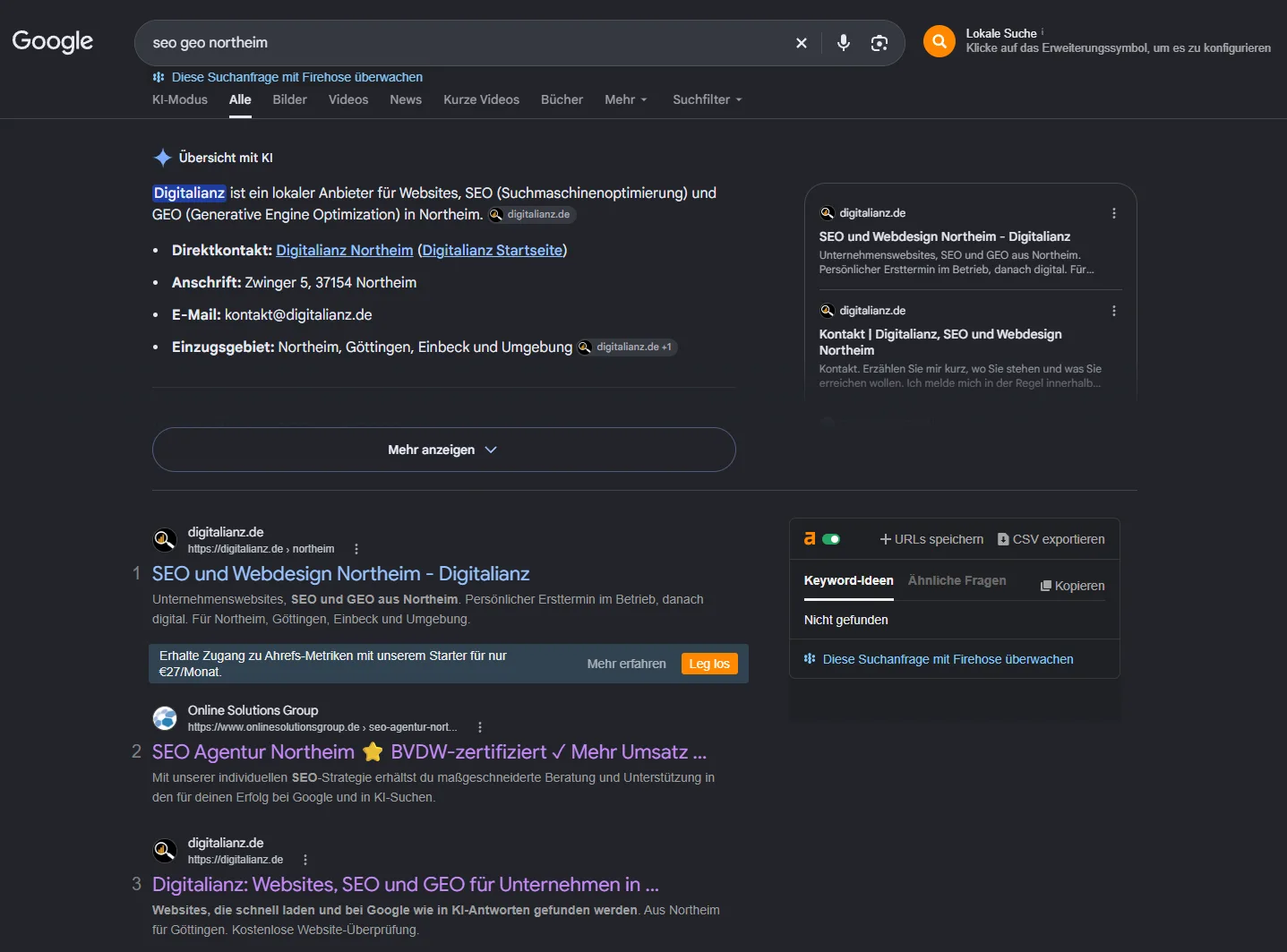Click Firehose monitoring link below search bar
This screenshot has width=1287, height=952.
point(287,77)
